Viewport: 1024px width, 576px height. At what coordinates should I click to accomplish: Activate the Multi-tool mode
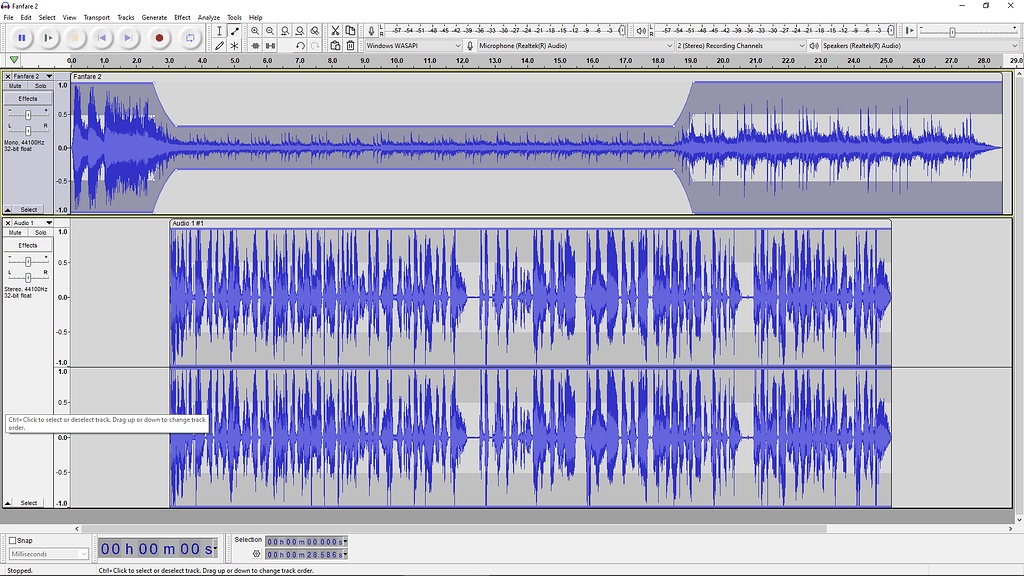234,45
